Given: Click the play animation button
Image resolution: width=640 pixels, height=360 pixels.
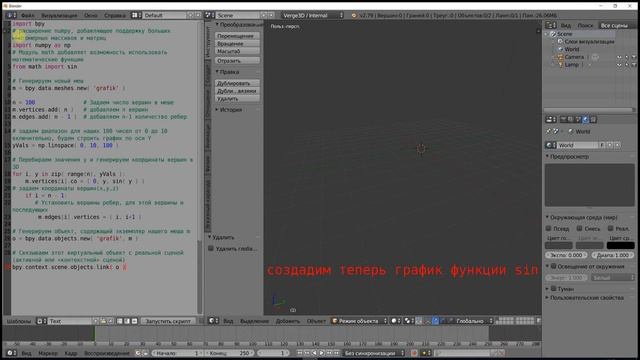Looking at the screenshot, I should [x=322, y=353].
